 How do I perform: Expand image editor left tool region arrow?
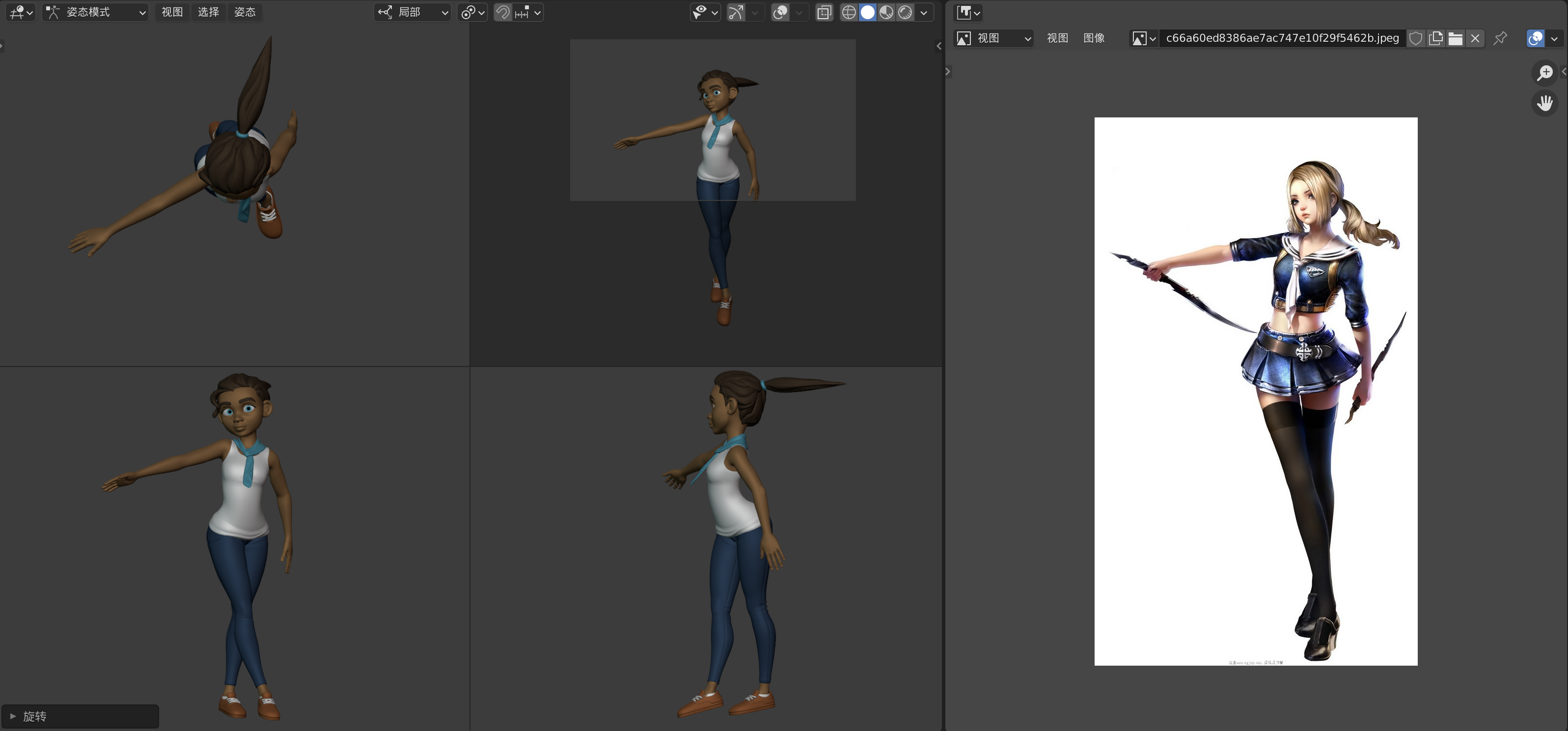point(948,72)
